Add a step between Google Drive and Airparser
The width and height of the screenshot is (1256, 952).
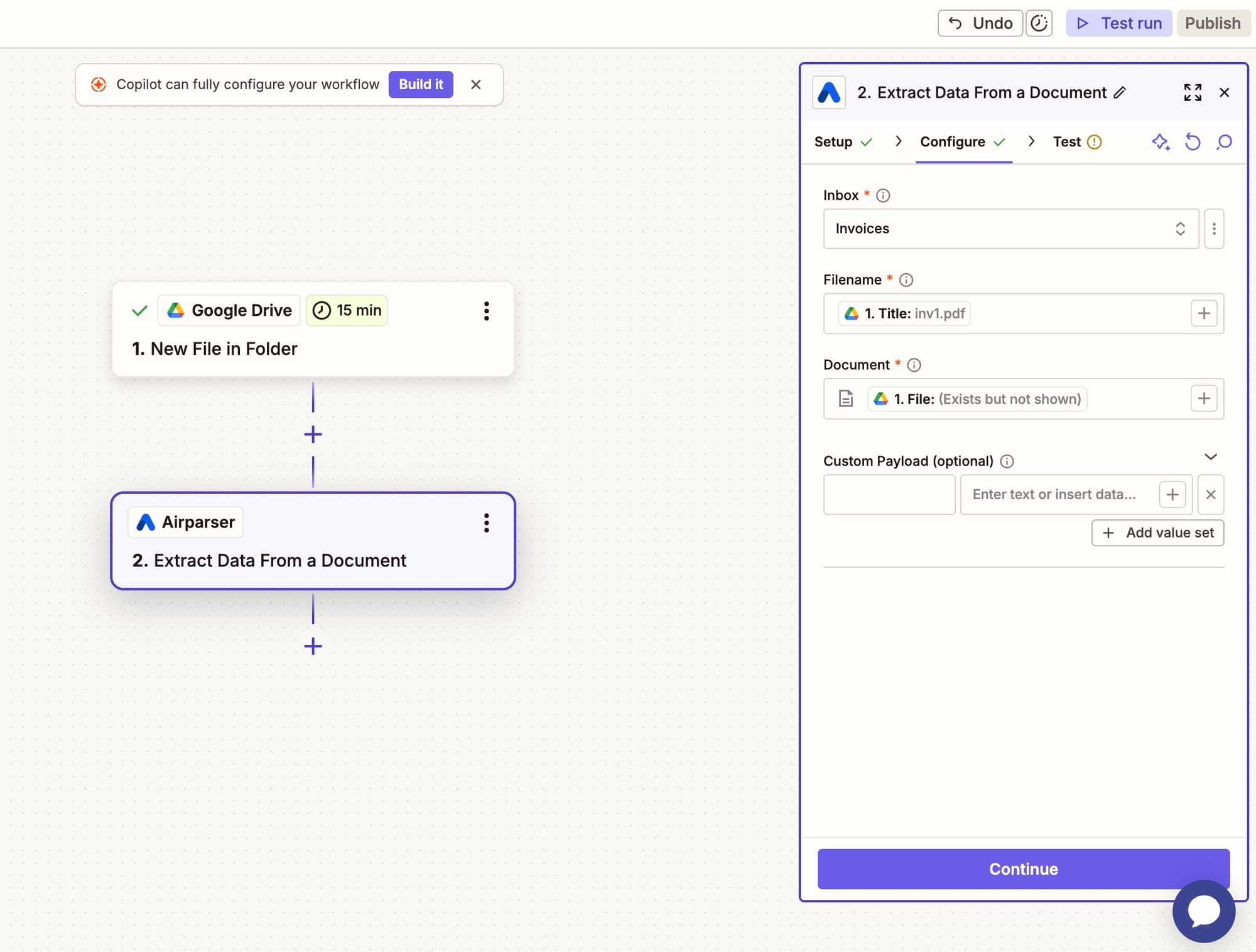coord(313,435)
